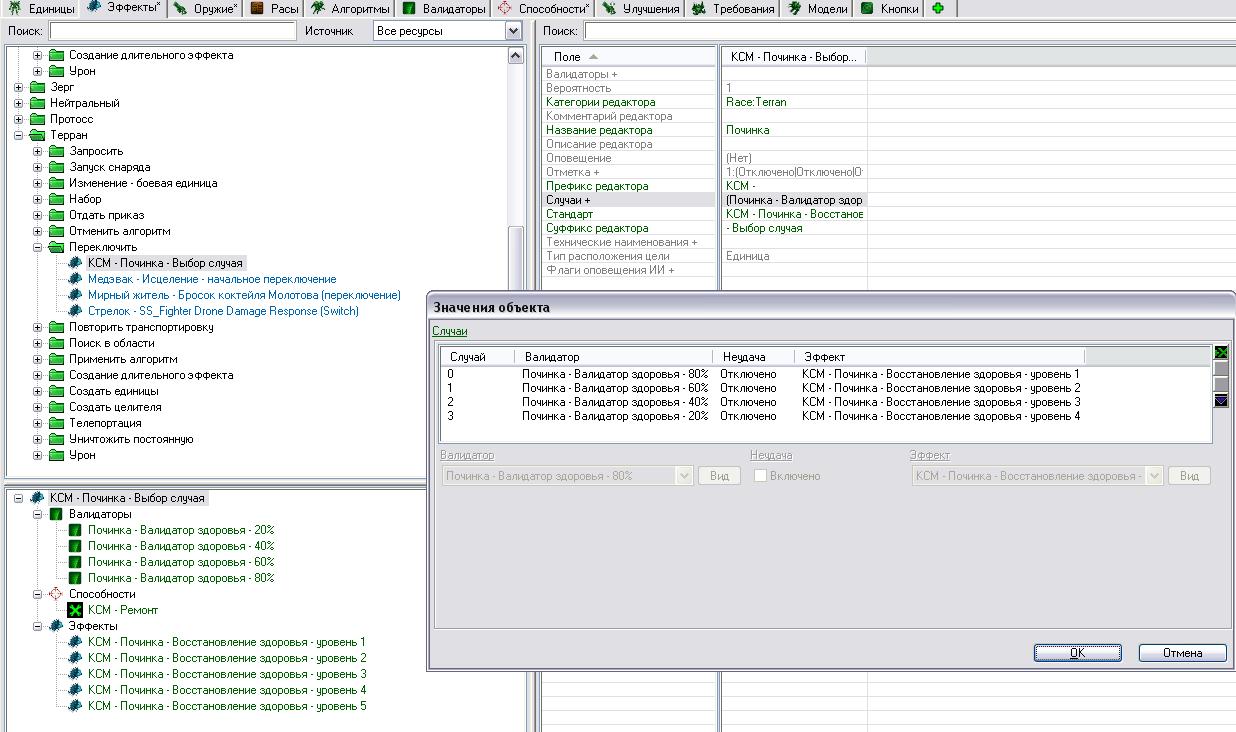
Task: Switch to the Оружие tab
Action: (205, 8)
